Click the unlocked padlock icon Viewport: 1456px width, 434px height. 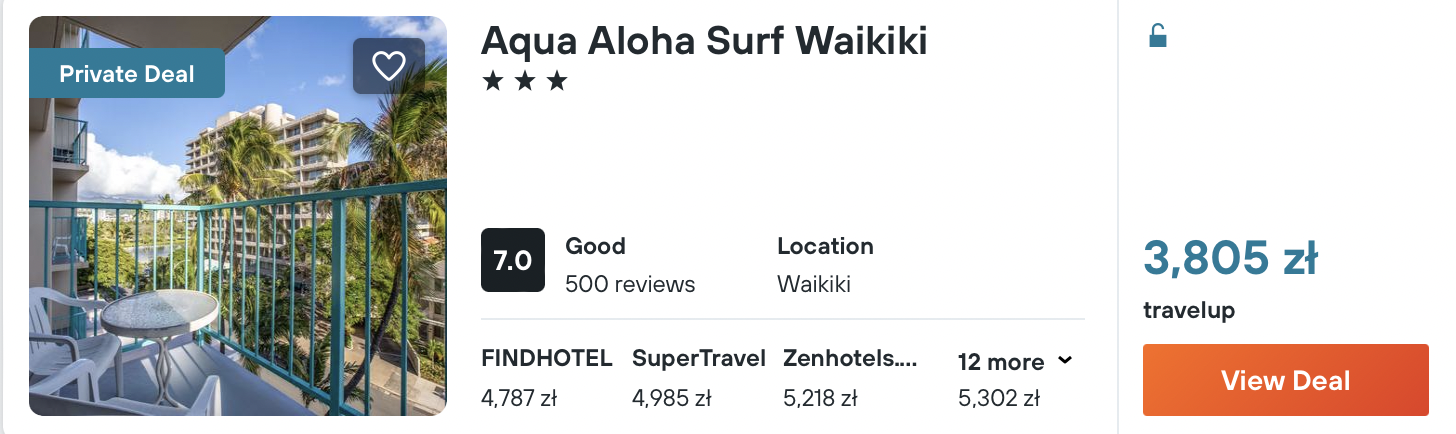click(x=1157, y=37)
